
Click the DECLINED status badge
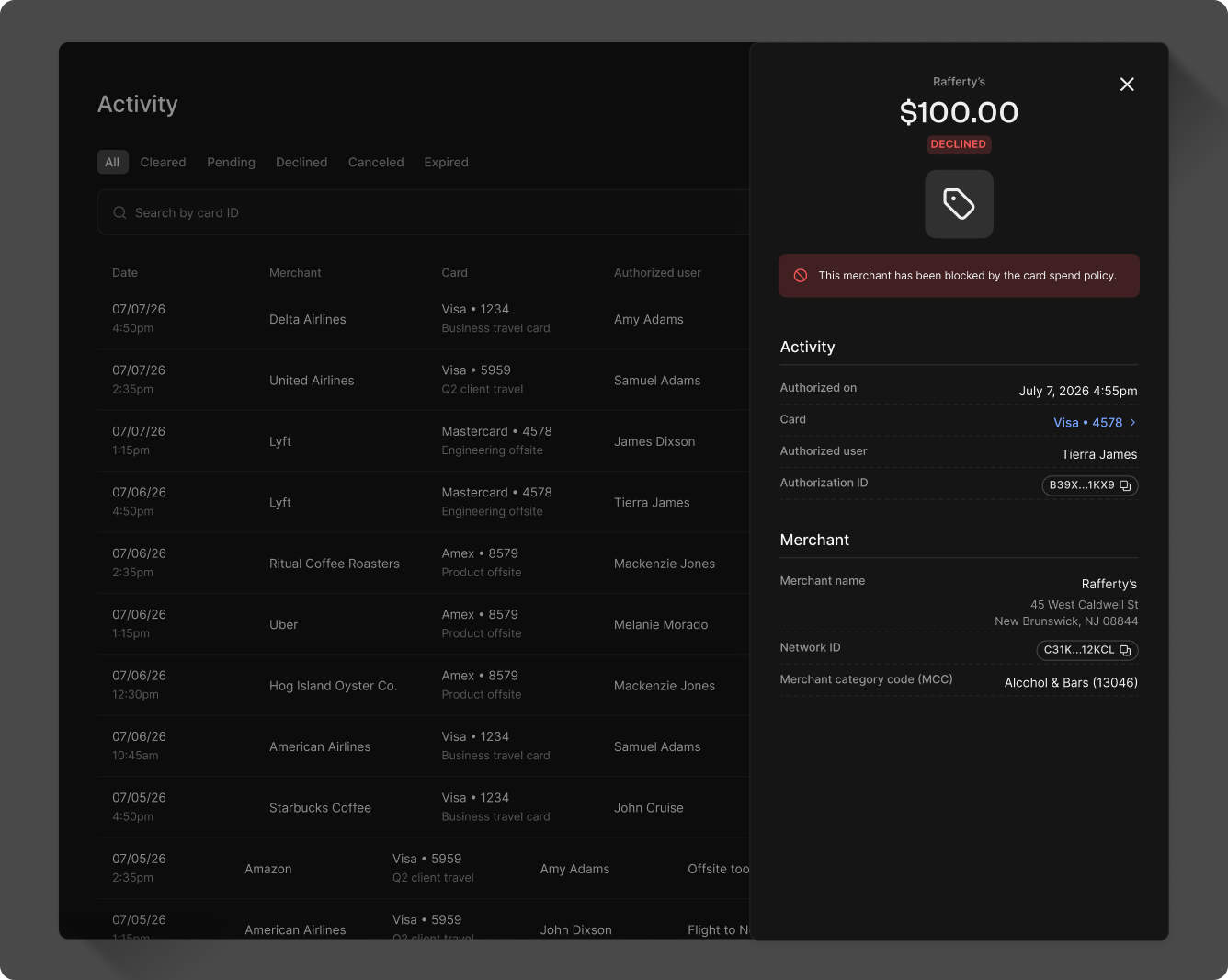(959, 144)
